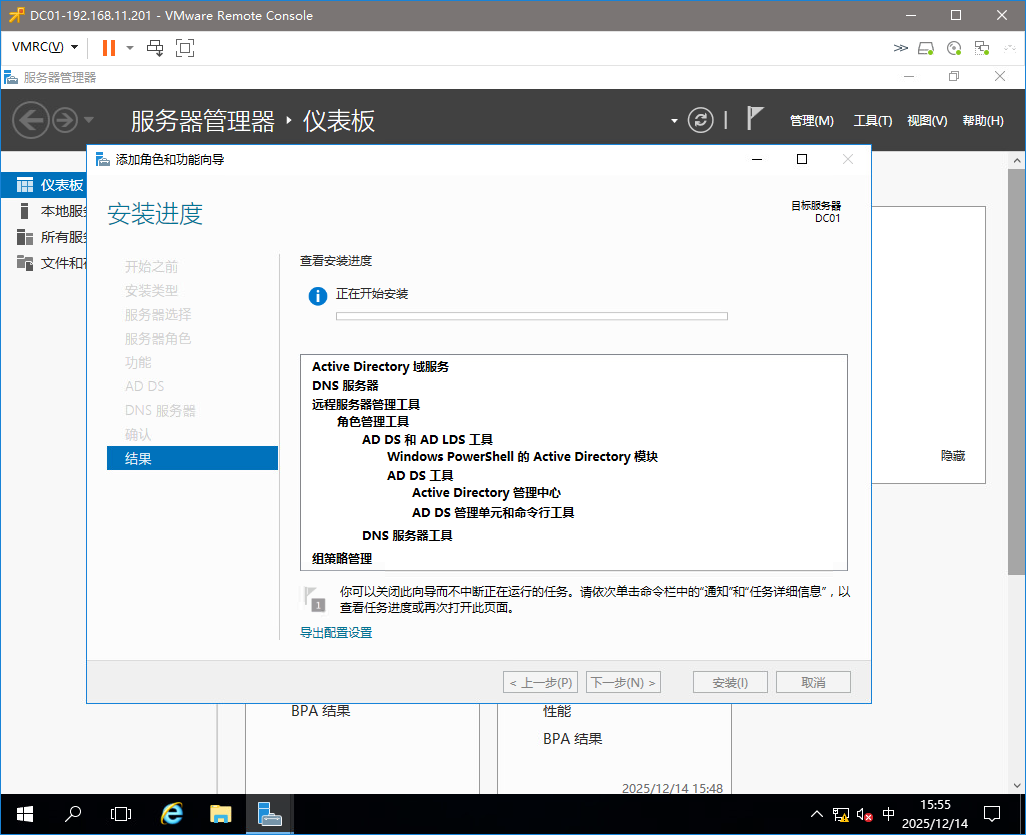Screen dimensions: 1026x835
Task: Click the 上一步(P) button
Action: click(540, 682)
